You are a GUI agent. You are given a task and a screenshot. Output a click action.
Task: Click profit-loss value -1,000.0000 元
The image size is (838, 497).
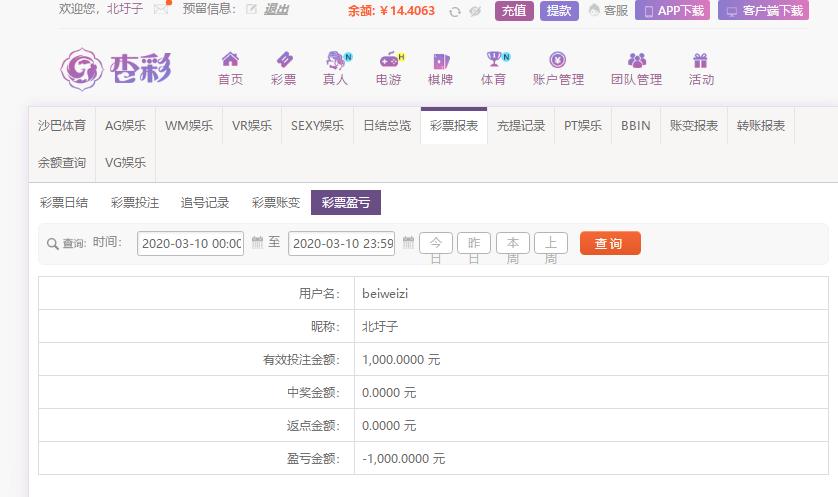coord(404,459)
